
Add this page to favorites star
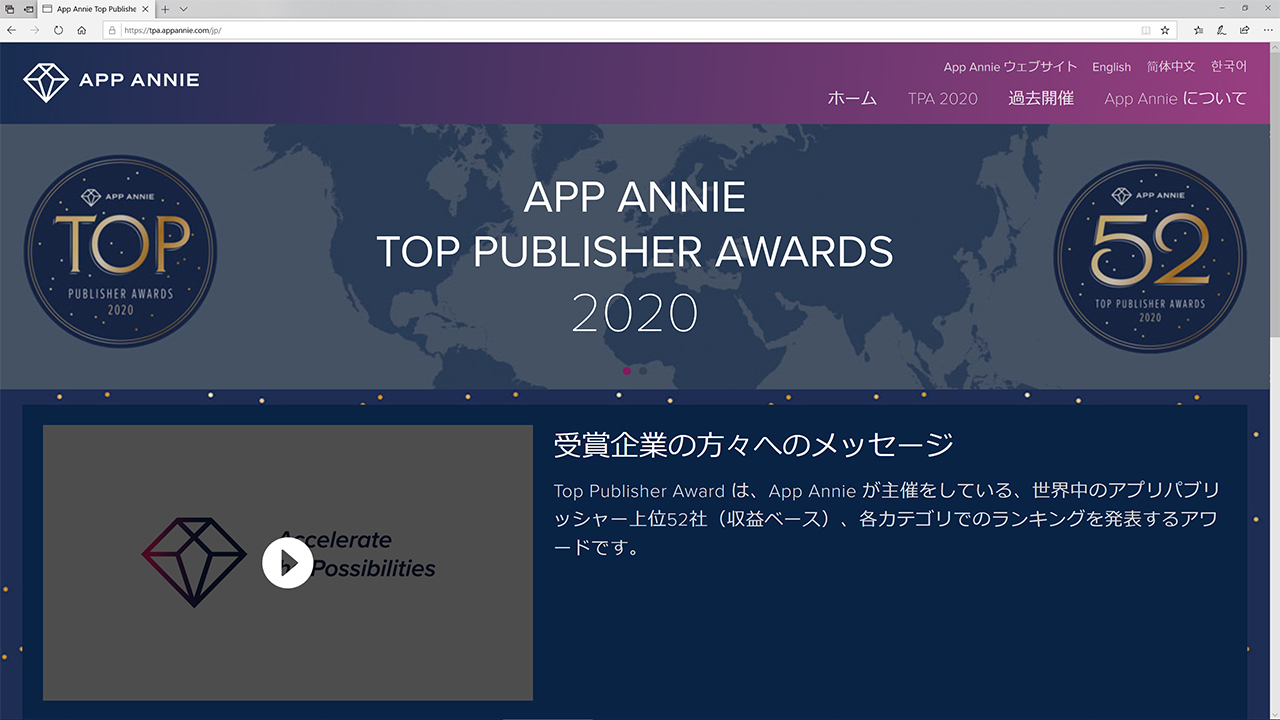tap(1165, 30)
